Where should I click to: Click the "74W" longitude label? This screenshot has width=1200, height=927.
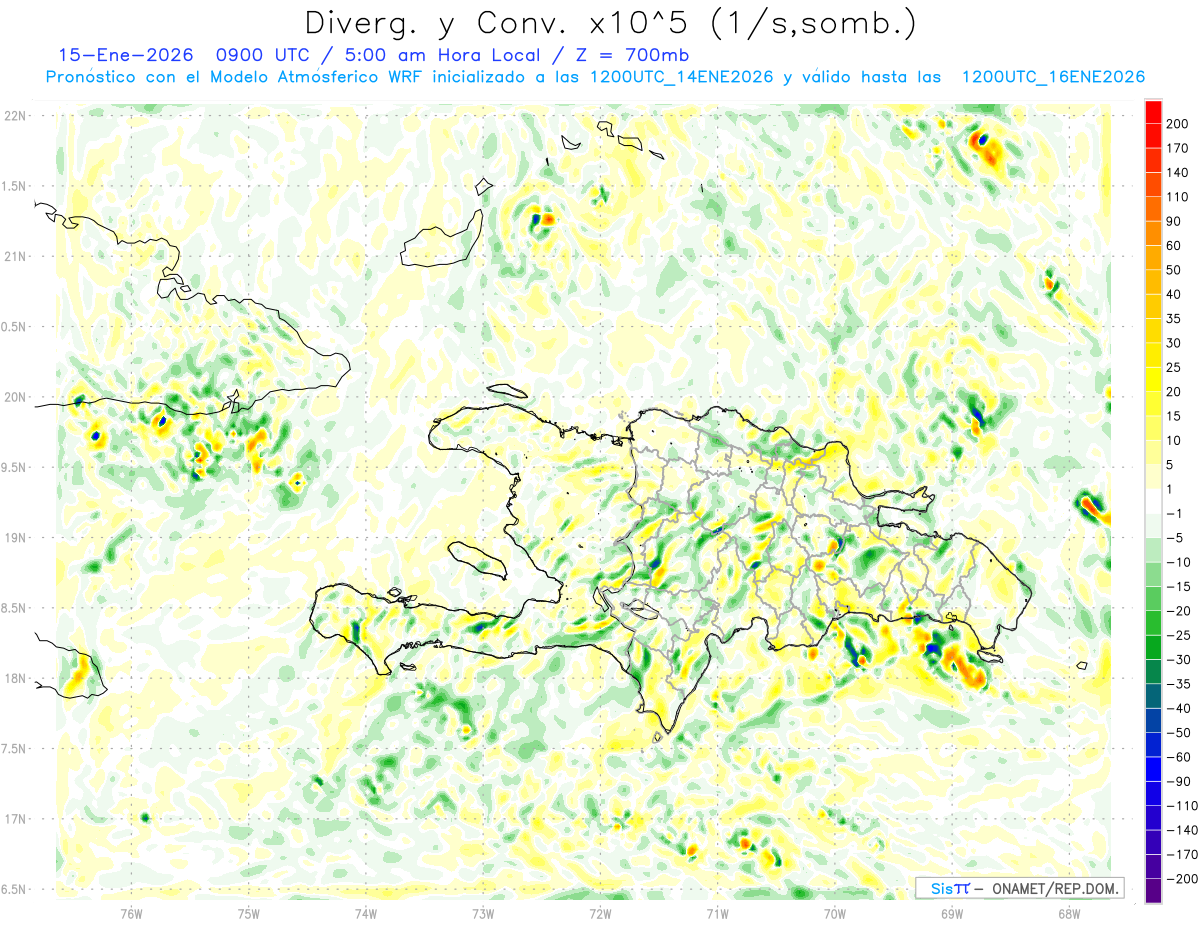point(366,912)
